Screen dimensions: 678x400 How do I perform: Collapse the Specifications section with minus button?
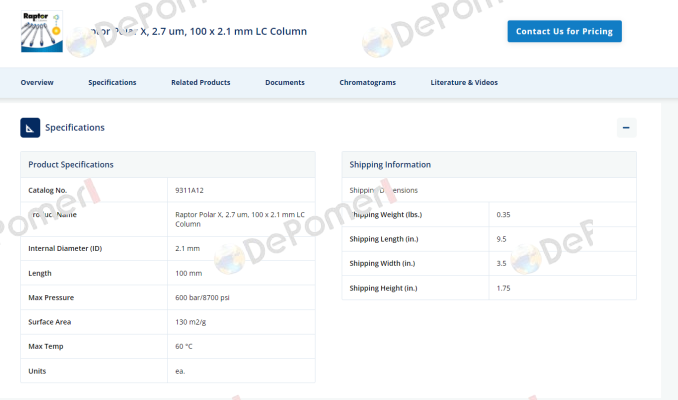coord(626,128)
